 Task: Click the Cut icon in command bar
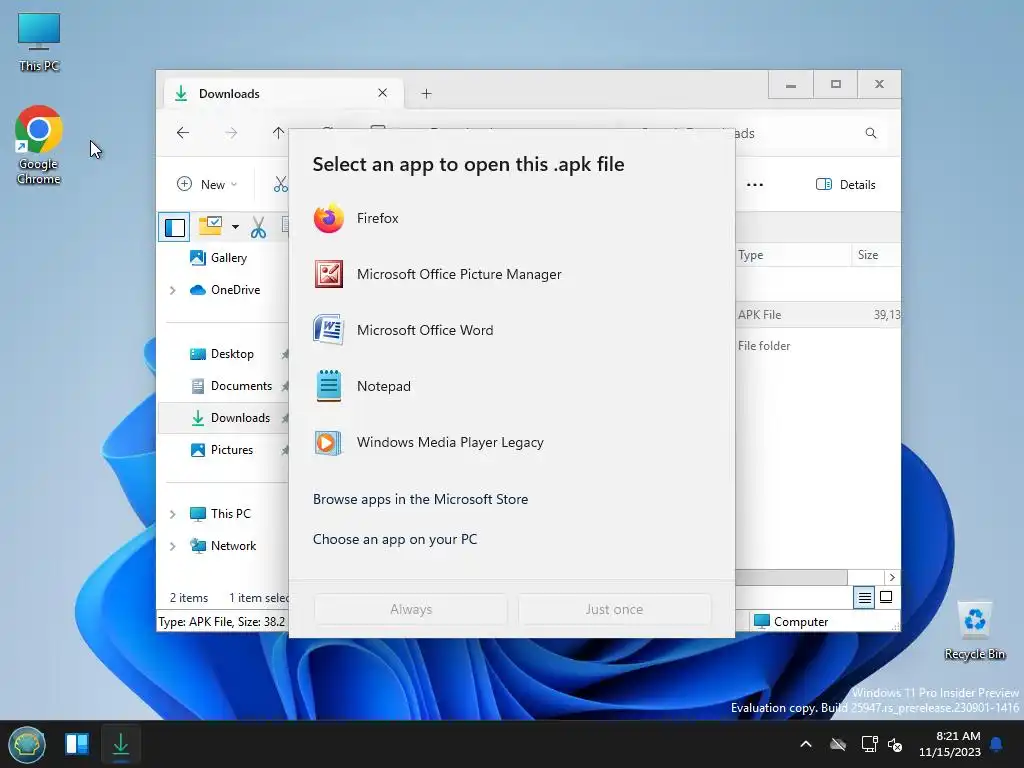coord(280,185)
